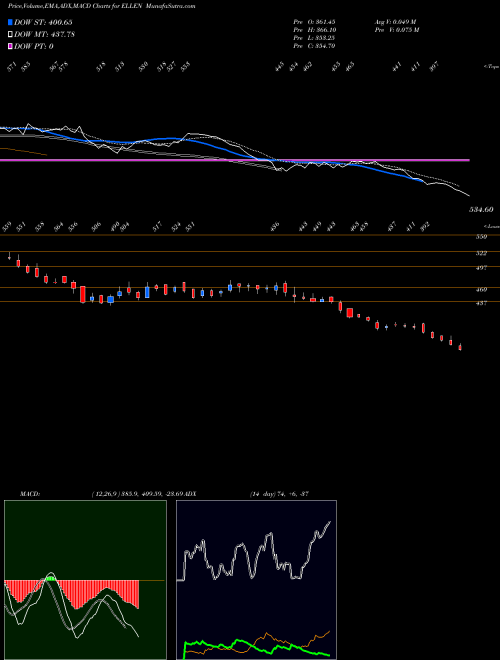Open the dark blue ADX indicator panel
The height and width of the screenshot is (660, 500).
coord(256,580)
